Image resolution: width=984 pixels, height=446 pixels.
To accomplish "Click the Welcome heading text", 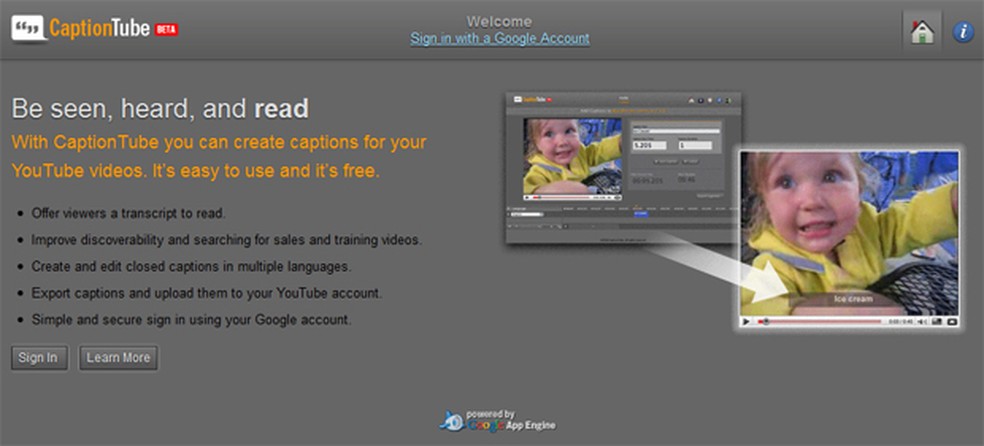I will tap(500, 22).
